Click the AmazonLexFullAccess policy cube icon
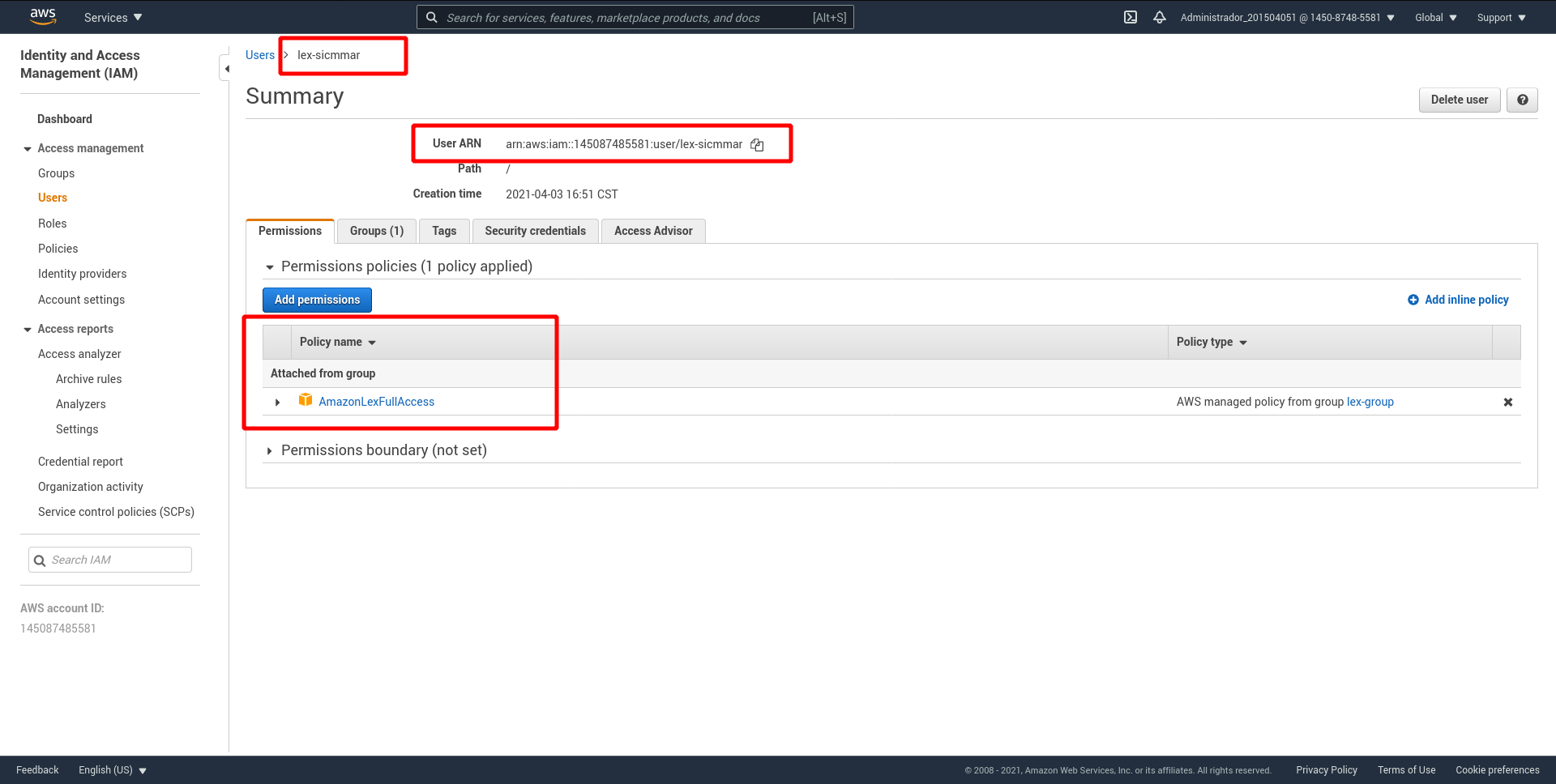The width and height of the screenshot is (1556, 784). pyautogui.click(x=306, y=400)
